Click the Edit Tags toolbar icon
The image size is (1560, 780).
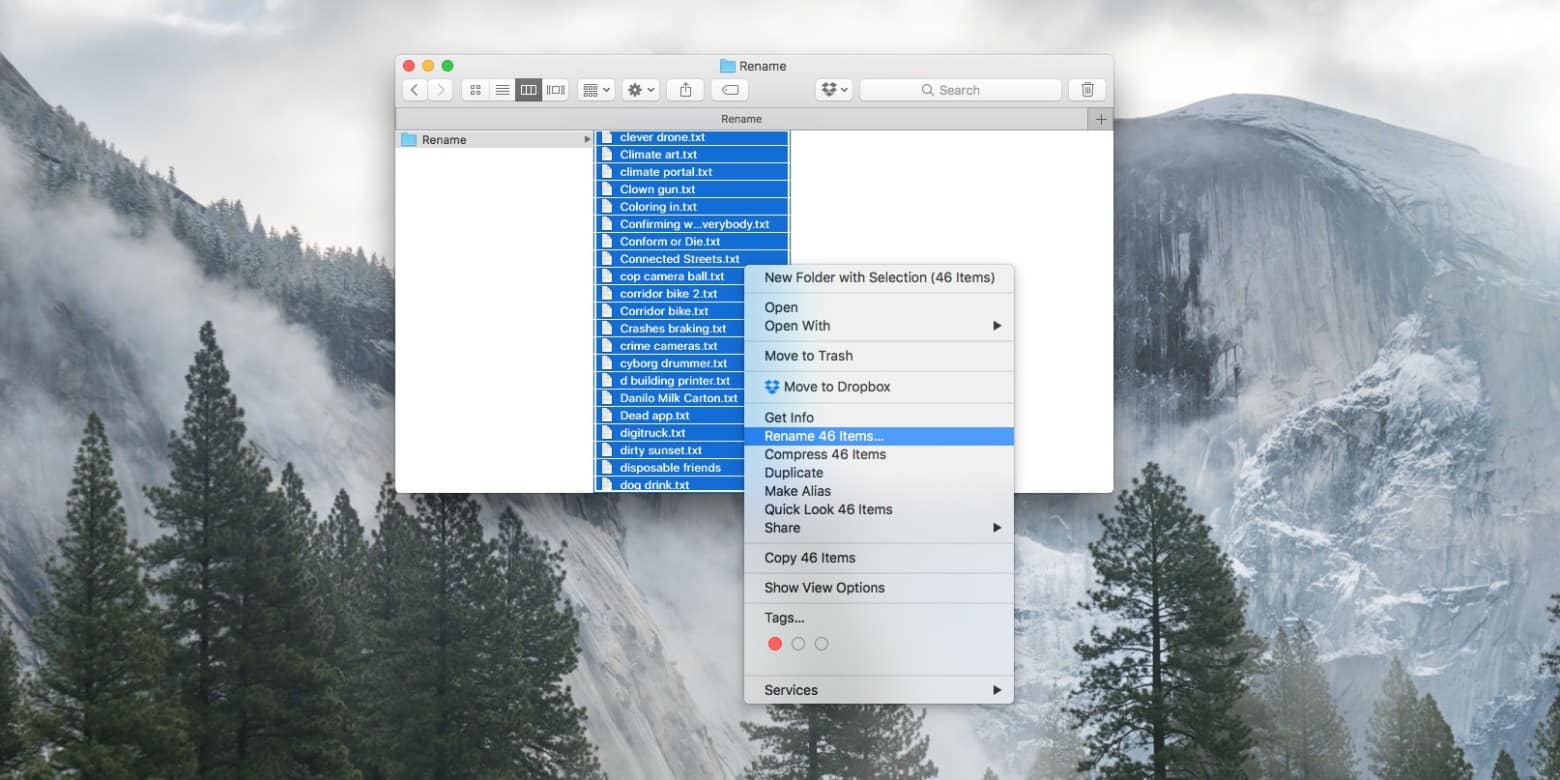tap(730, 90)
